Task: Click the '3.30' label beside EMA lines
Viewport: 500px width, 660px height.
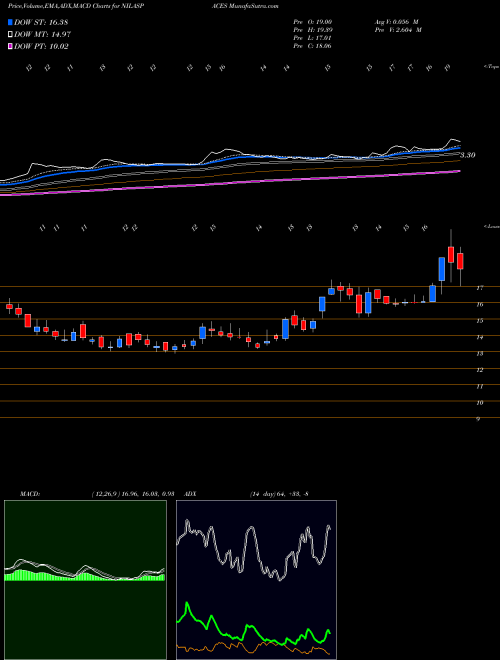Action: pyautogui.click(x=468, y=155)
